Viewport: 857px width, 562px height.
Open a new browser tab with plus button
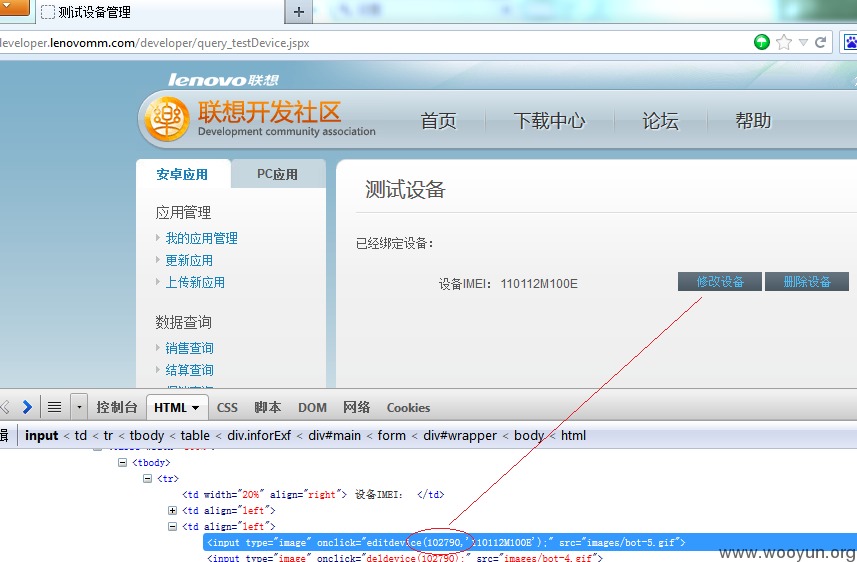click(298, 12)
